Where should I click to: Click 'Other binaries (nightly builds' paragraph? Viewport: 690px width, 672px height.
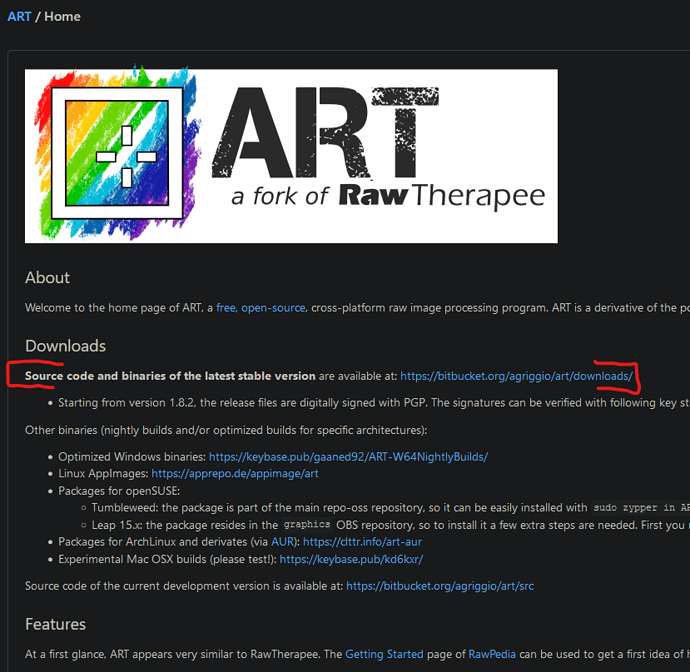226,430
